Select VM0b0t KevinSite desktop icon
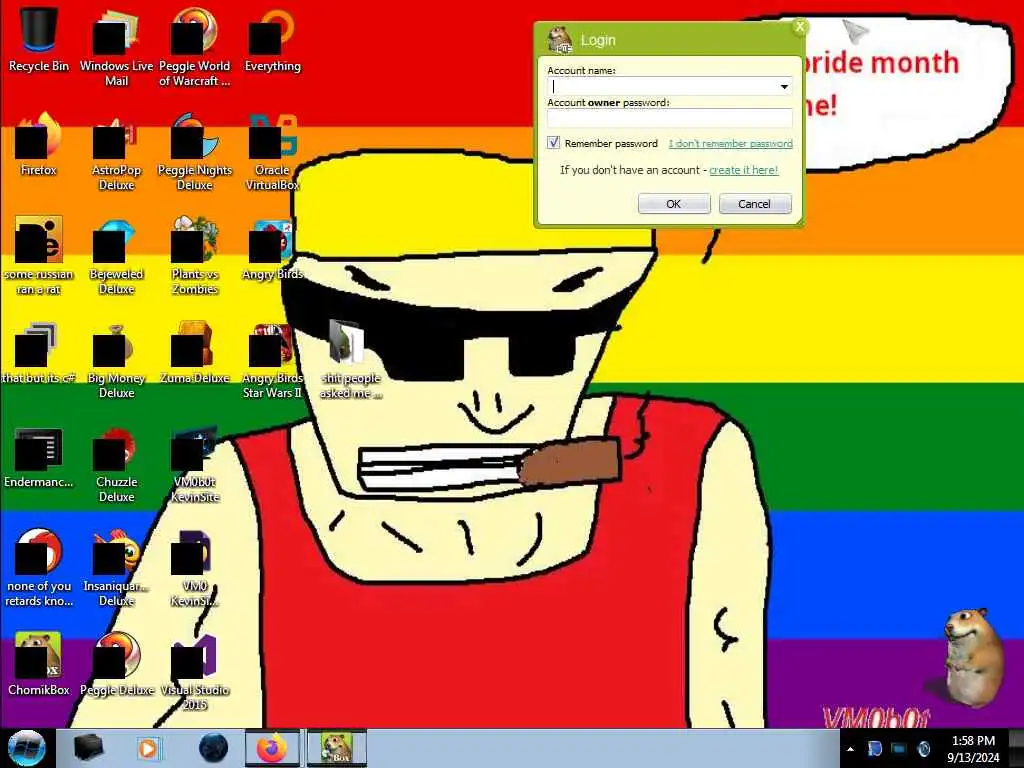Viewport: 1024px width, 768px height. 194,464
